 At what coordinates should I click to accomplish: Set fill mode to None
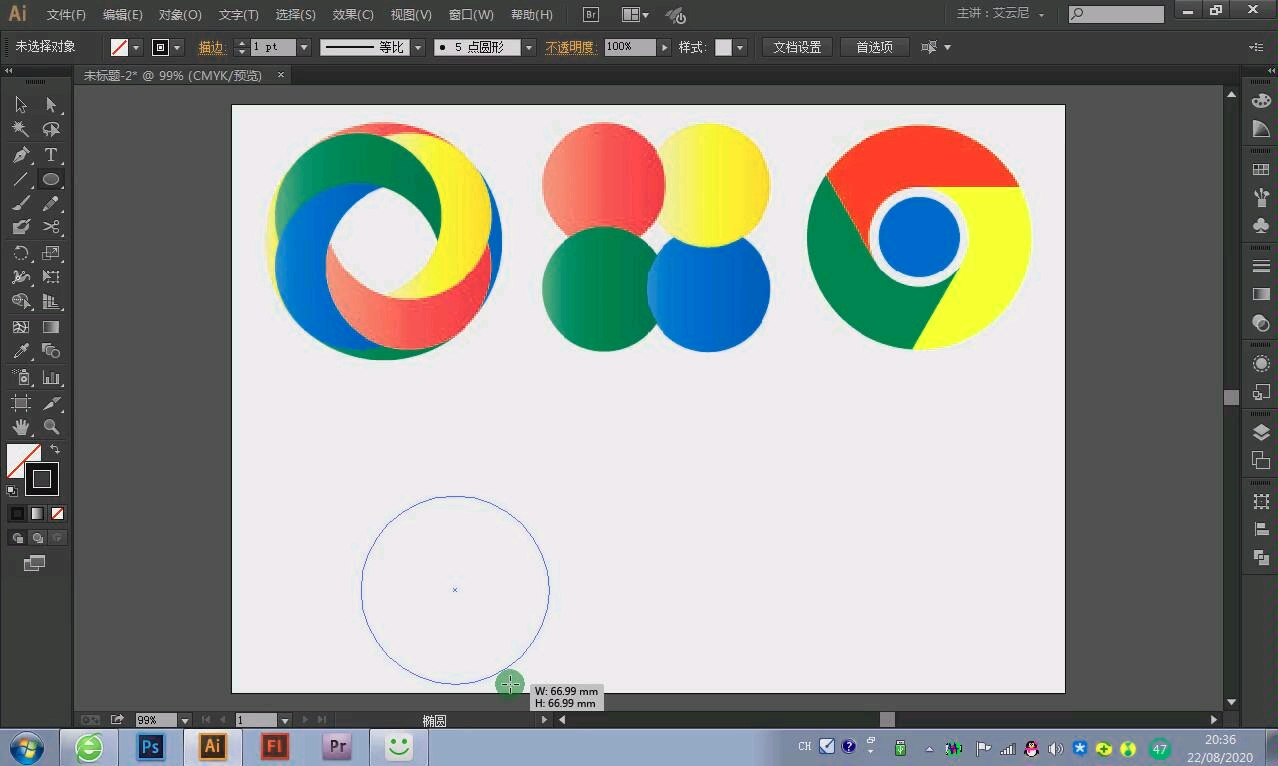pyautogui.click(x=57, y=514)
